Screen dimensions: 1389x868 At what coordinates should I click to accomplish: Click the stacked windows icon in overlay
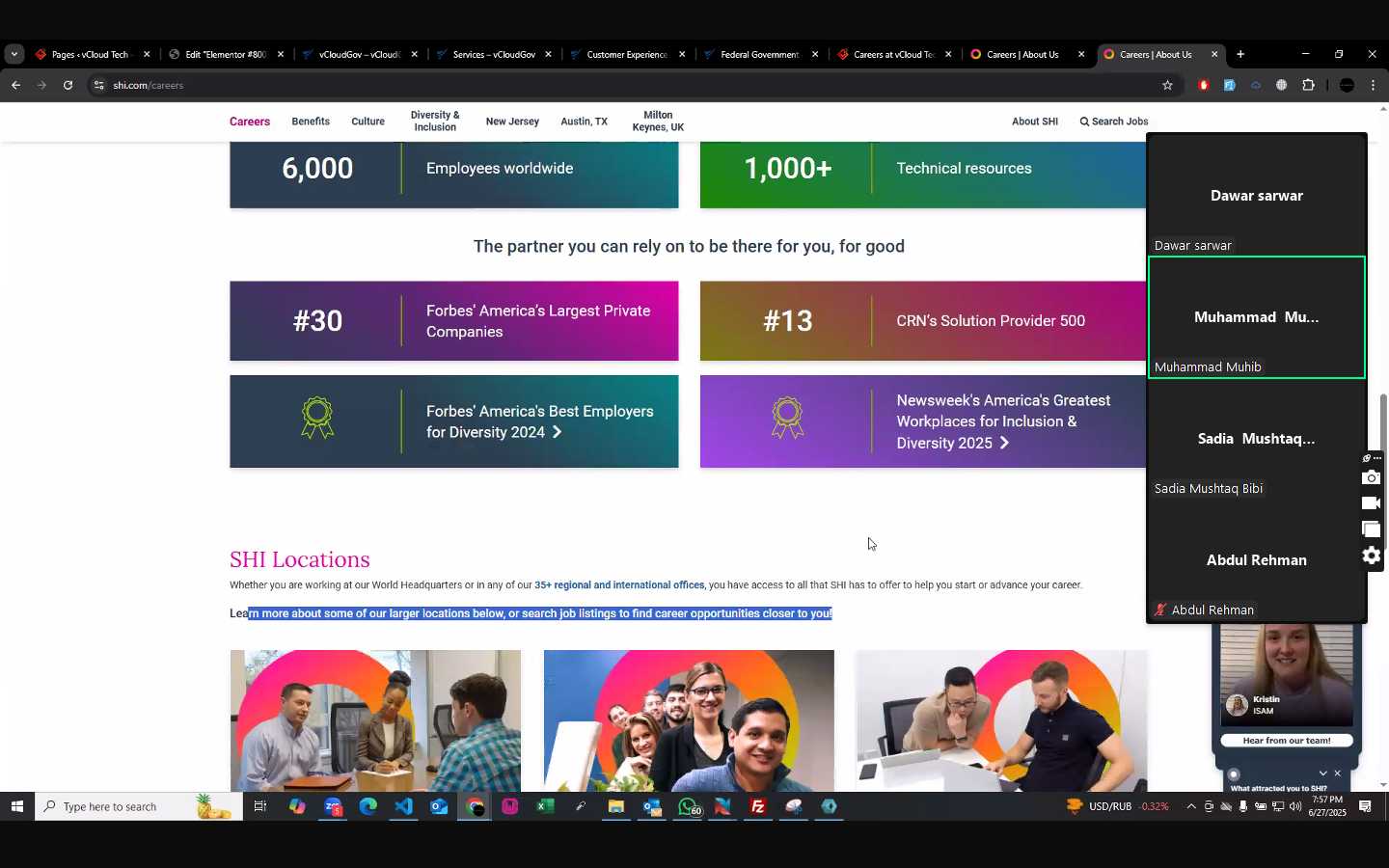(x=1372, y=529)
